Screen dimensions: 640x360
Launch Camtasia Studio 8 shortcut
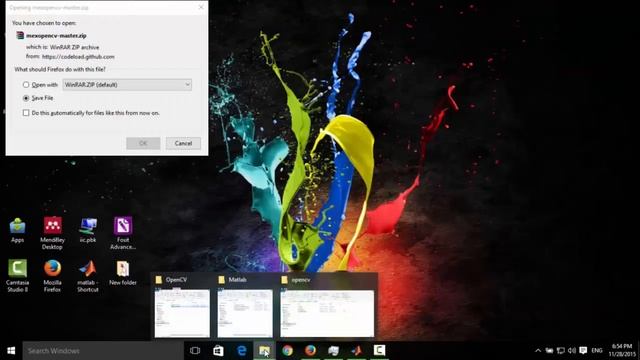click(x=18, y=276)
